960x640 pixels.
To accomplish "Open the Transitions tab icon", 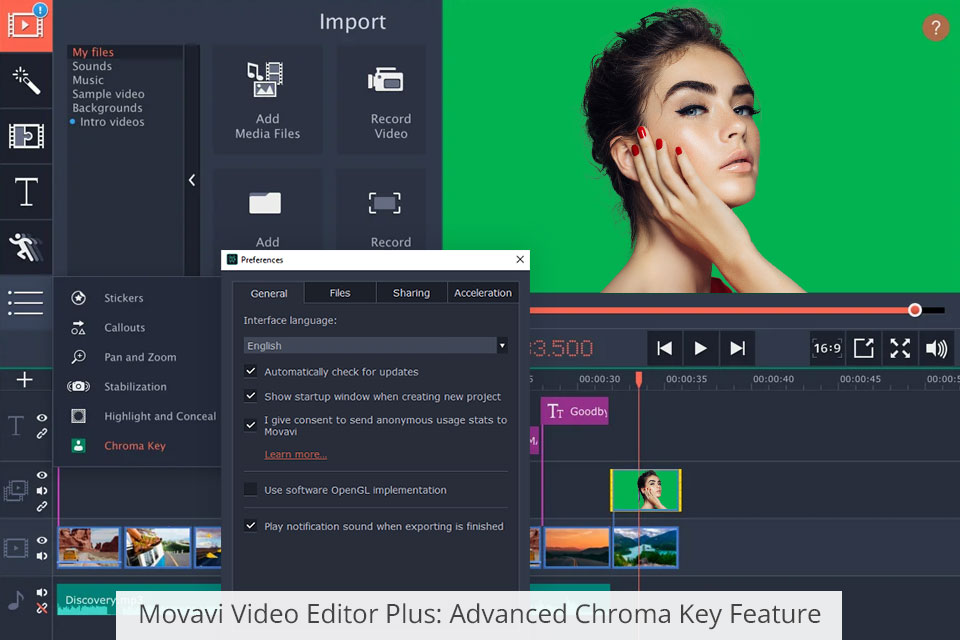I will [x=26, y=136].
